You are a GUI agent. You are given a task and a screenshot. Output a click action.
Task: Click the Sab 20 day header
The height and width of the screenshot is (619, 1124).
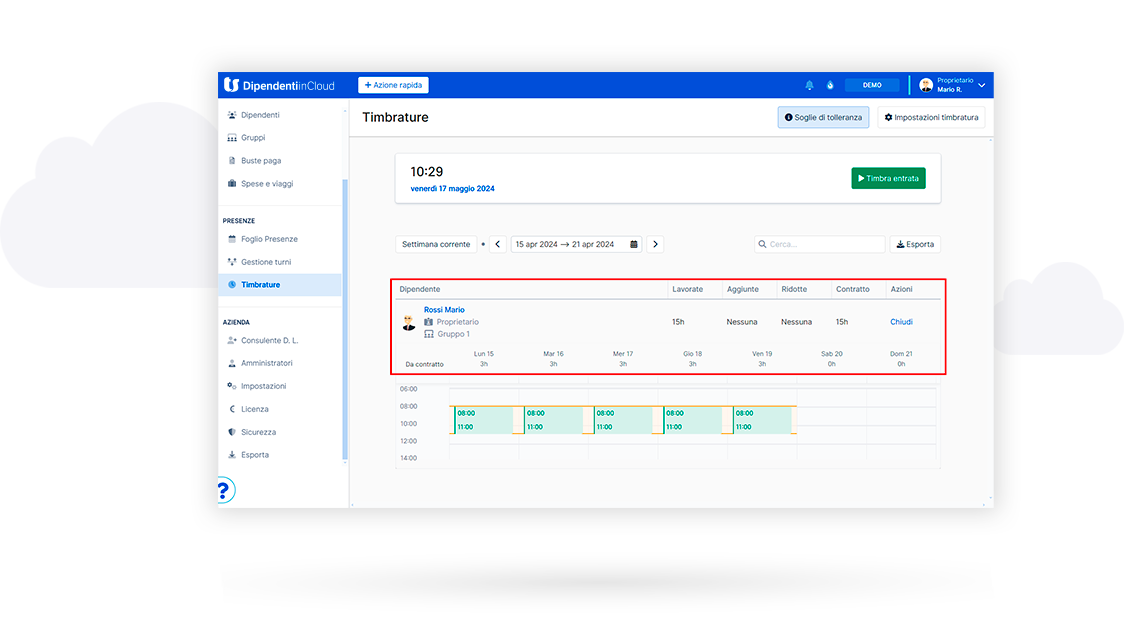pos(832,354)
